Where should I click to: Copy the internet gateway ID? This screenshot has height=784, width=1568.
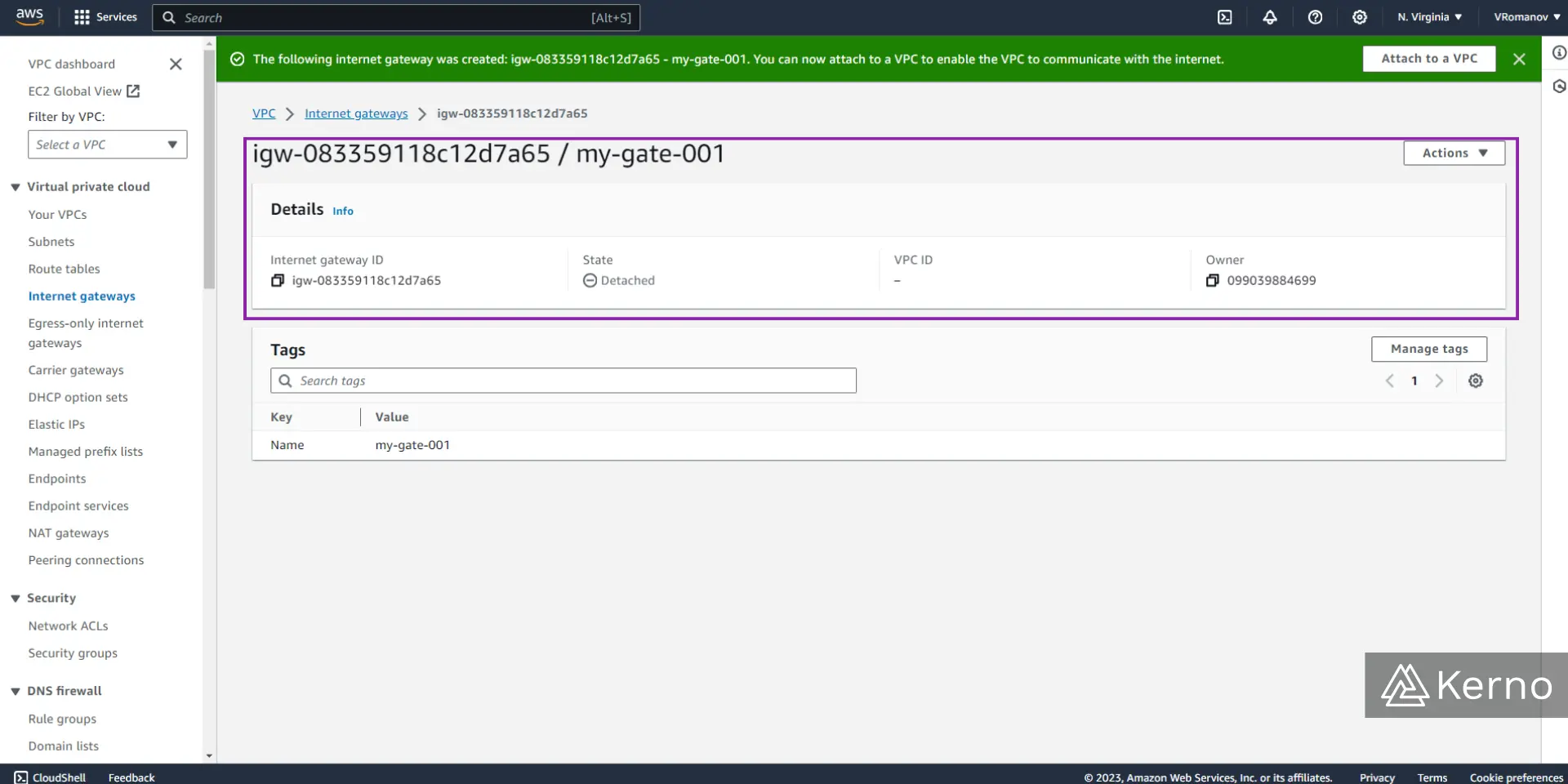(x=278, y=280)
